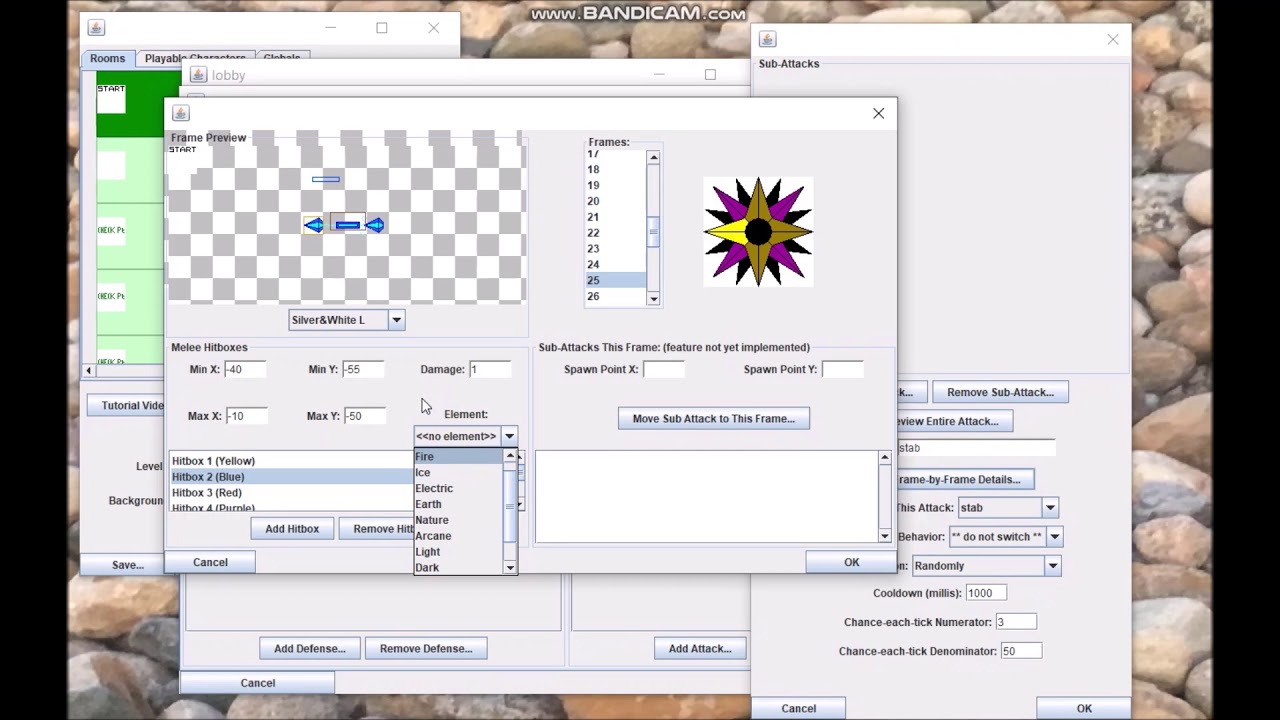
Task: Click the star compass sprite image
Action: 758,231
